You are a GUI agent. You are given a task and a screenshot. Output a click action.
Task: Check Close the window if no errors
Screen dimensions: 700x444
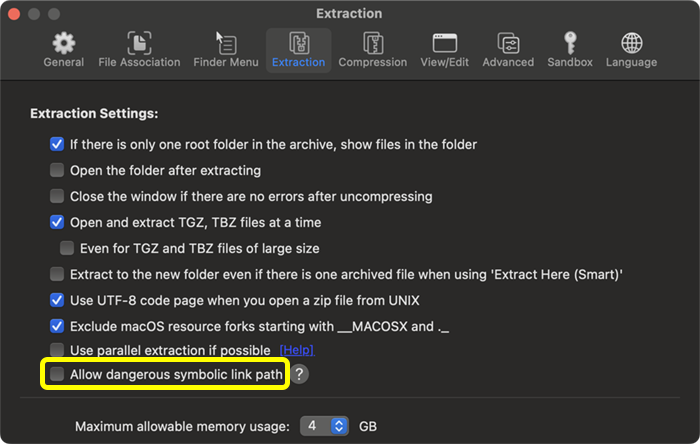point(58,196)
